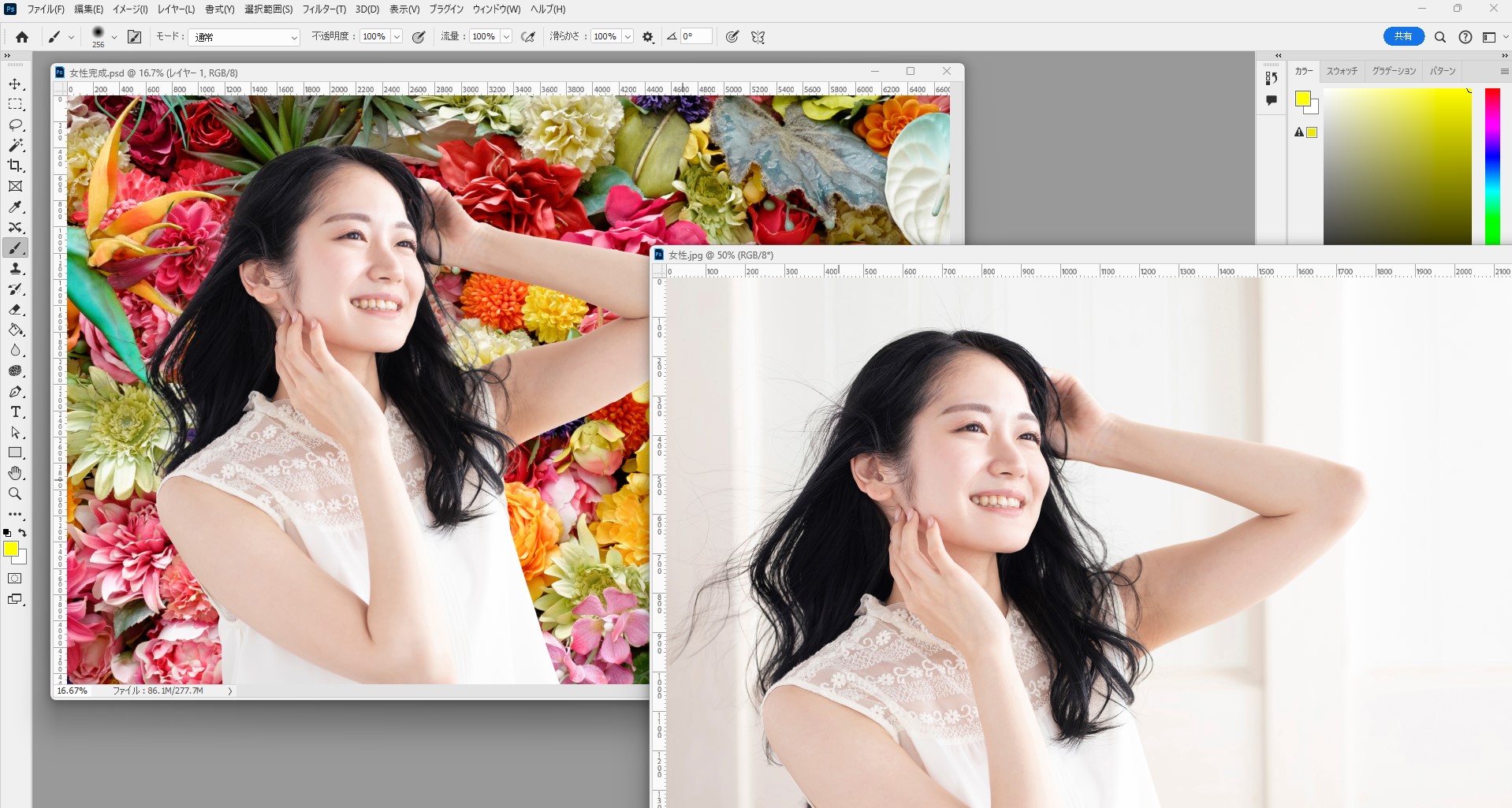Open the color panel hamburger menu
This screenshot has height=808, width=1512.
click(1504, 72)
